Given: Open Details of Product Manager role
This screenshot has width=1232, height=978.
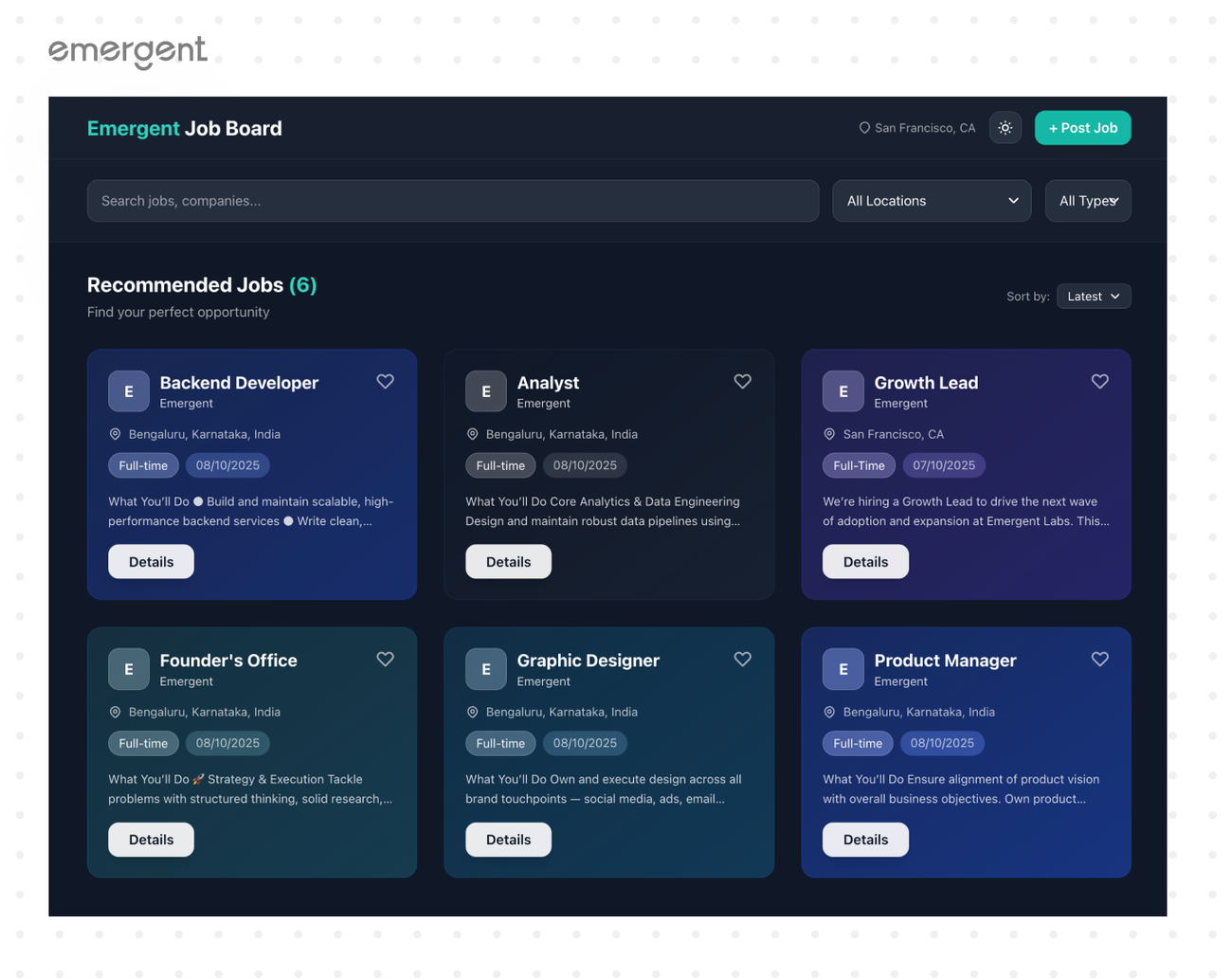Looking at the screenshot, I should point(865,840).
